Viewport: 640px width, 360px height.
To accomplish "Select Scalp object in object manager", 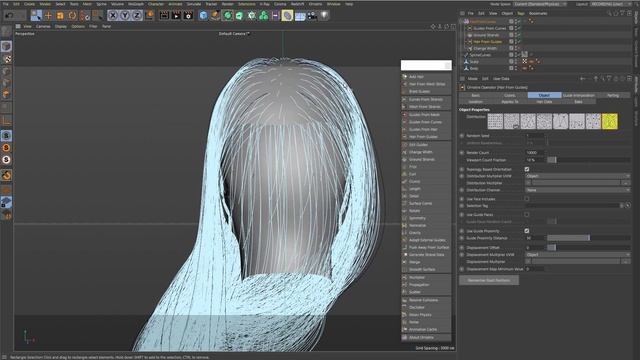I will click(474, 62).
